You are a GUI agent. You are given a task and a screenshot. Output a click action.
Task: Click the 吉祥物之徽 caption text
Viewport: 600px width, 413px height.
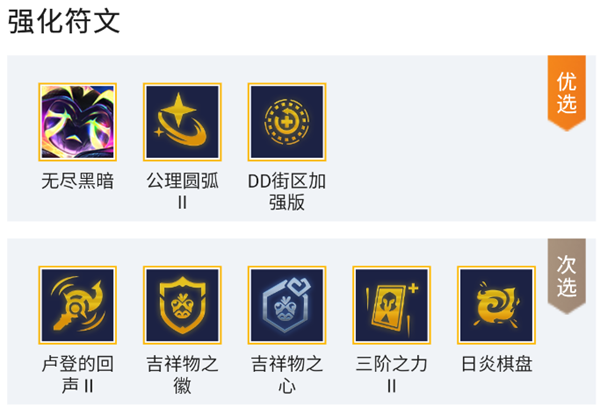(x=182, y=375)
